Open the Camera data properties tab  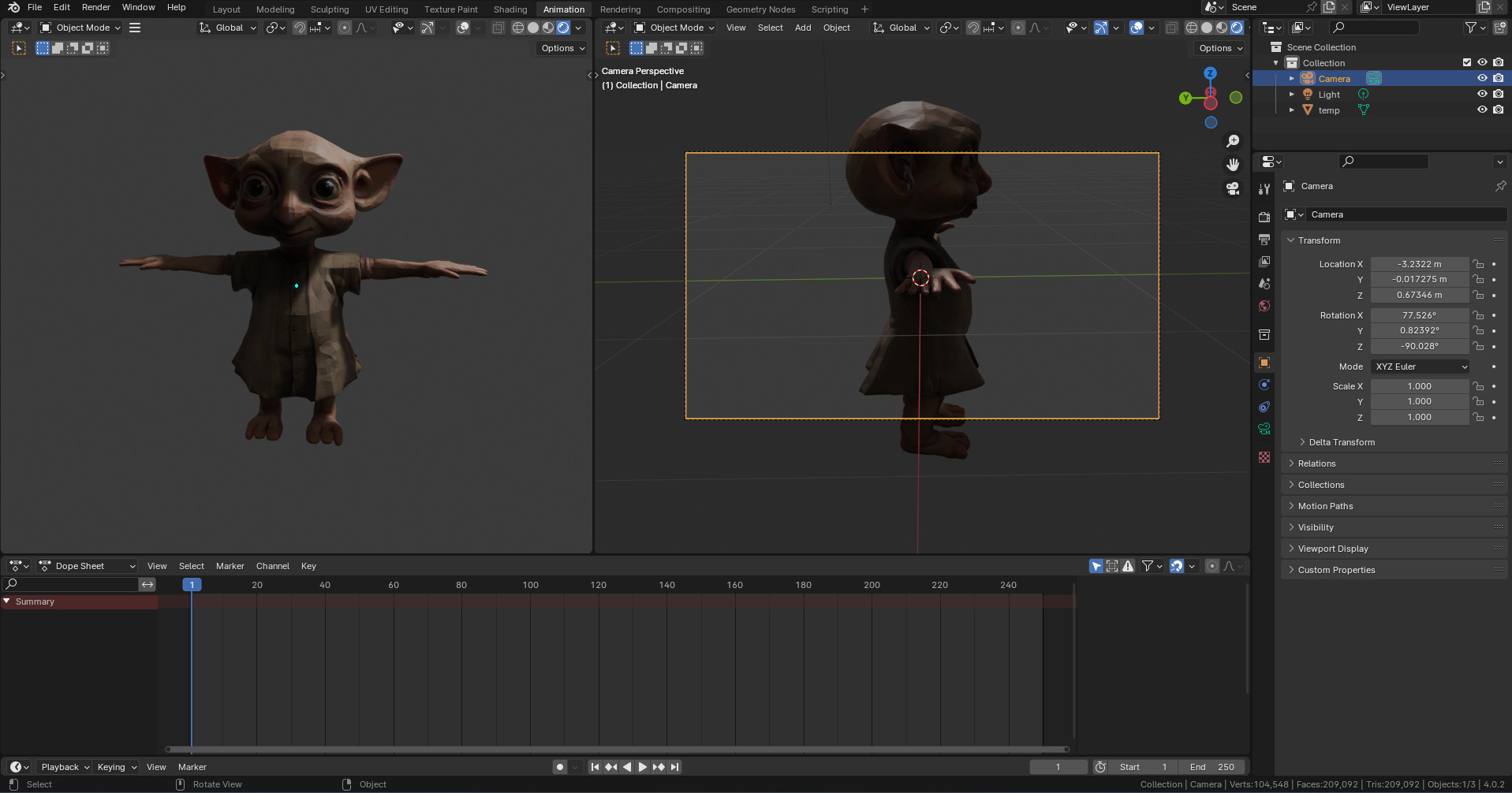point(1264,429)
